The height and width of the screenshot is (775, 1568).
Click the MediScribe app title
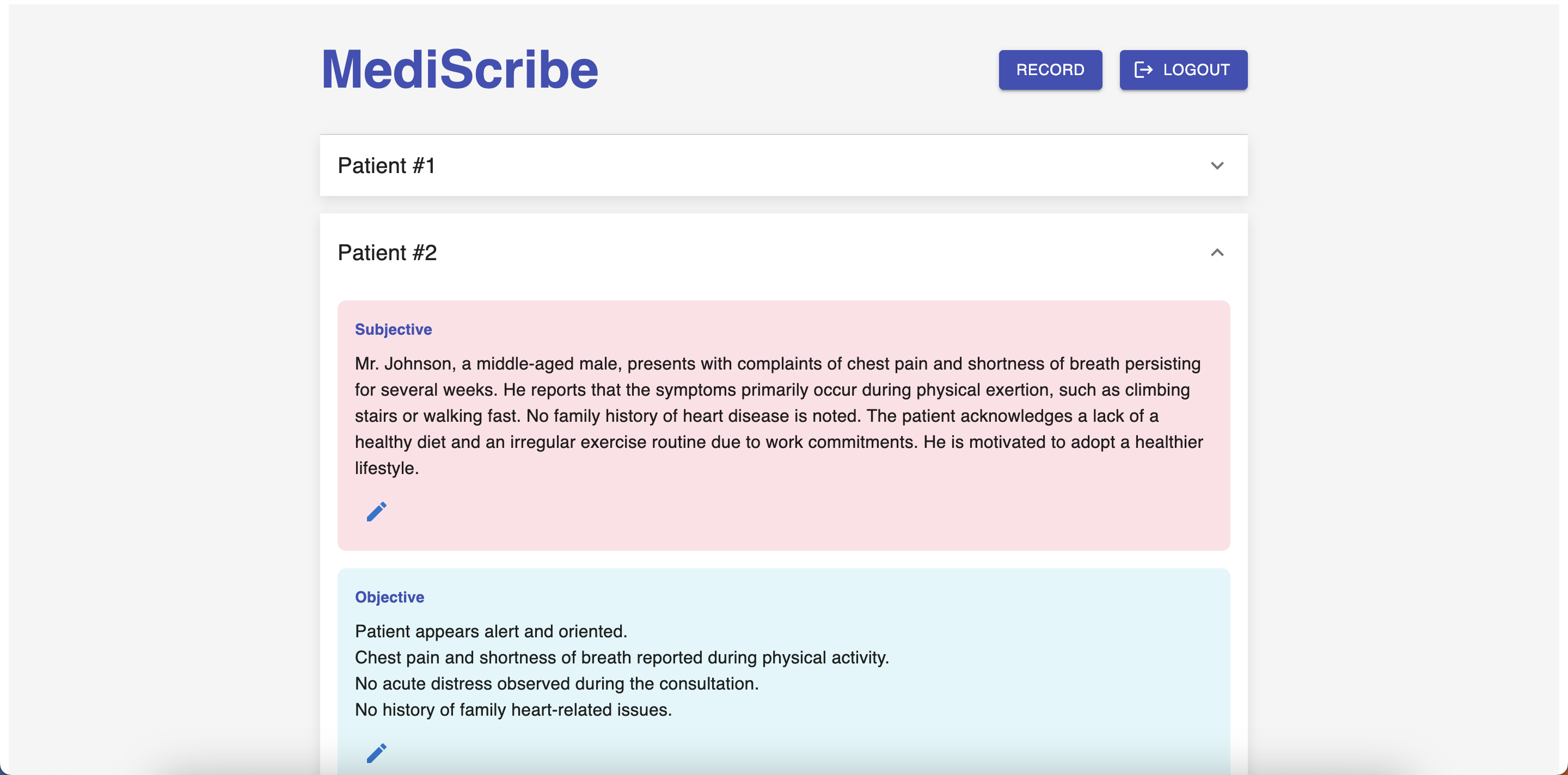(460, 70)
